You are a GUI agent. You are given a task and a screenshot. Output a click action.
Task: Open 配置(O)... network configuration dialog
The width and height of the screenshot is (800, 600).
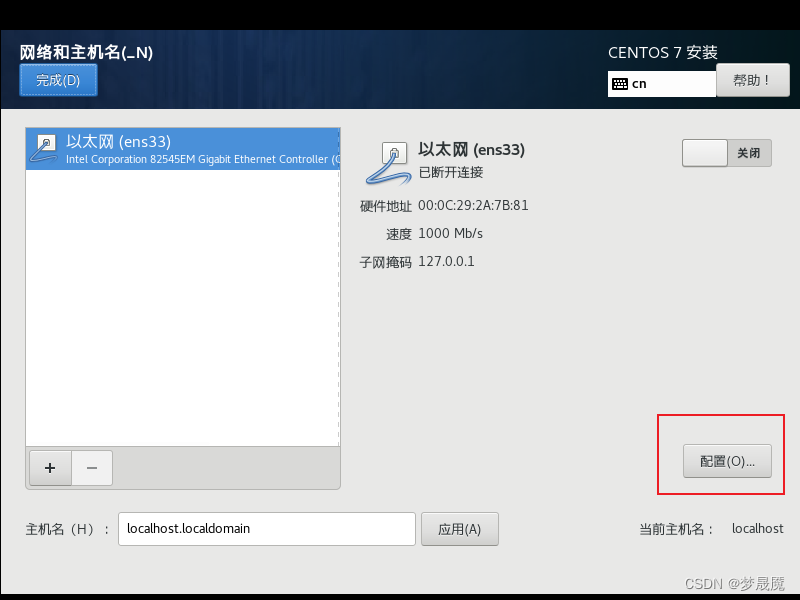727,461
